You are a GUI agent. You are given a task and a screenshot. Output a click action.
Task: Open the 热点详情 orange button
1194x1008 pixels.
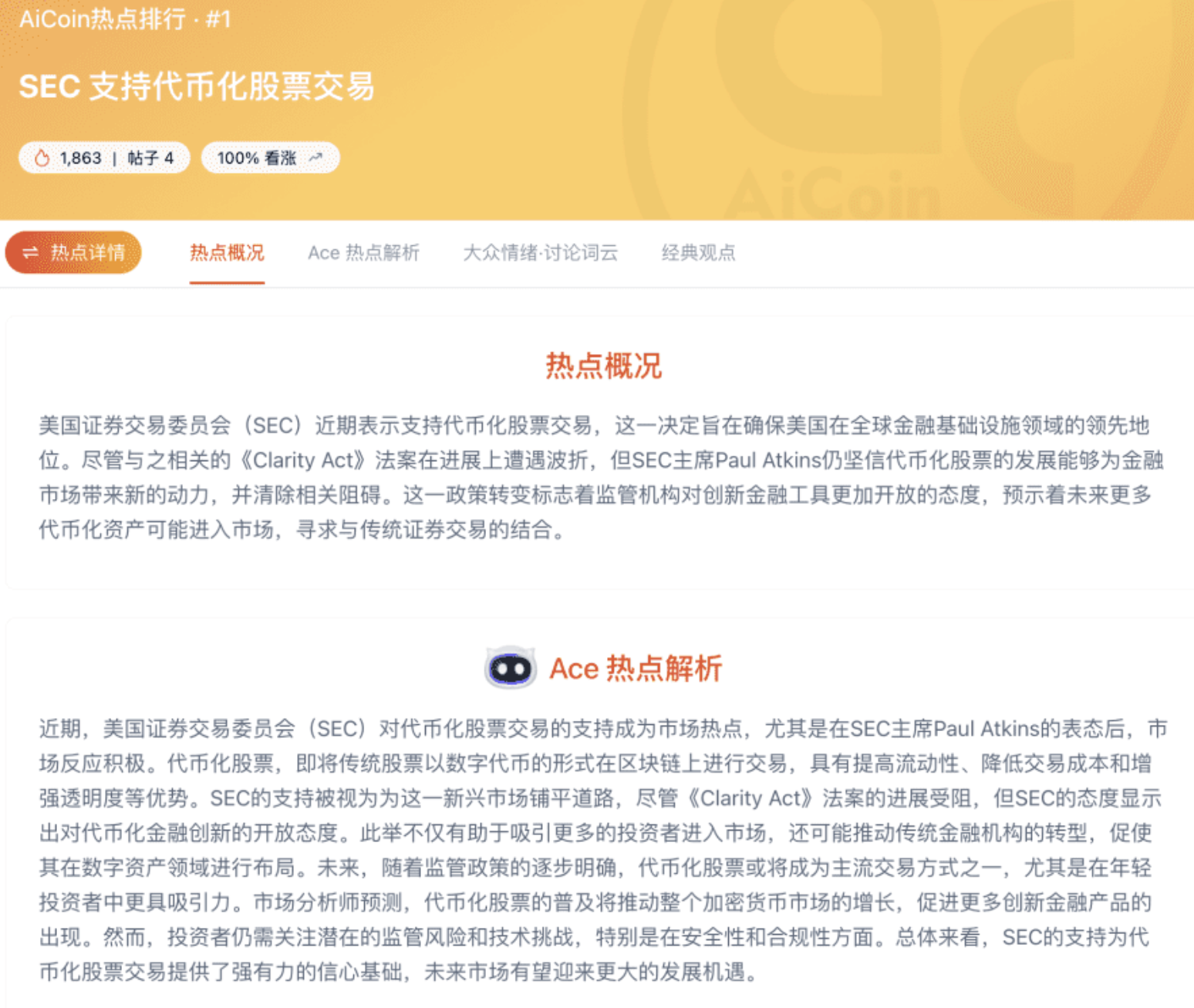(x=73, y=253)
